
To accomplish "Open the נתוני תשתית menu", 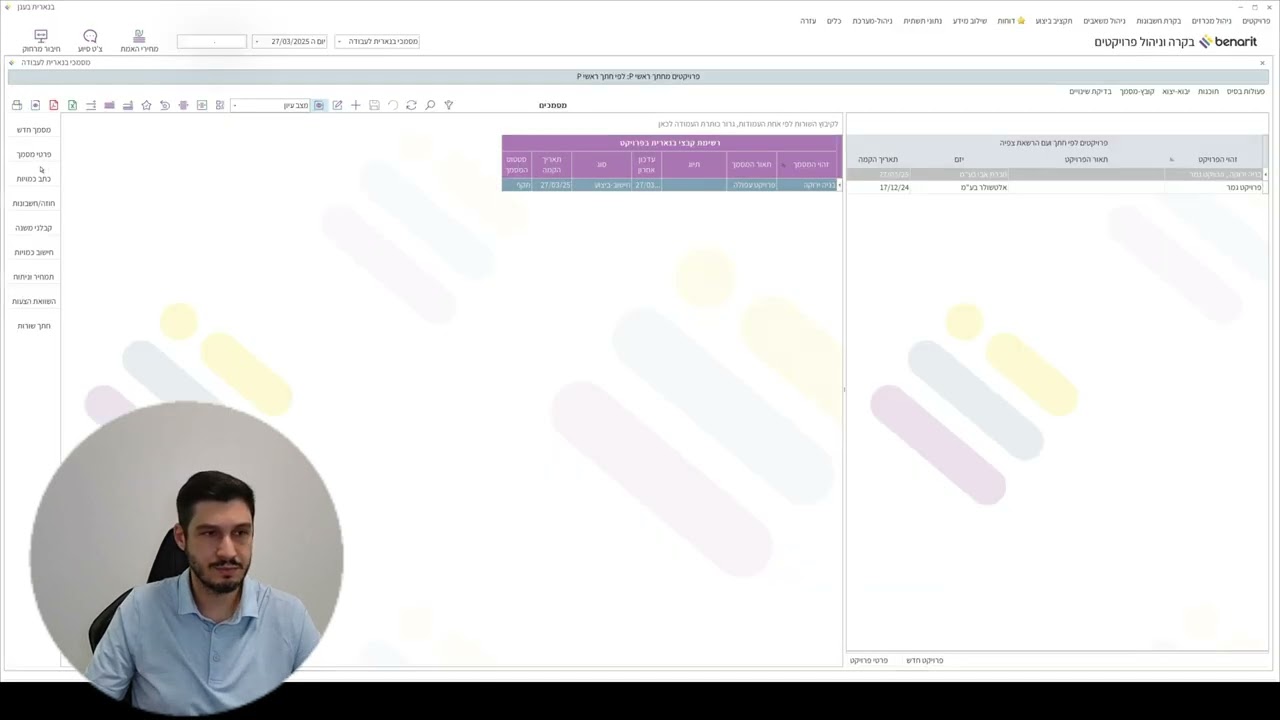I will pos(923,21).
